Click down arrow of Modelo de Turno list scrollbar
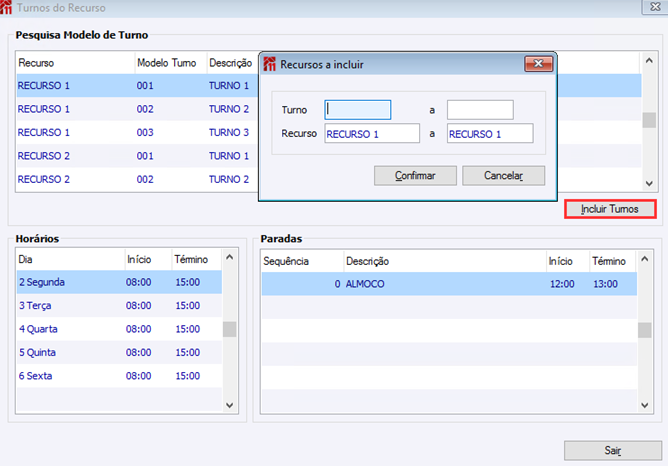This screenshot has height=466, width=668. tap(649, 184)
